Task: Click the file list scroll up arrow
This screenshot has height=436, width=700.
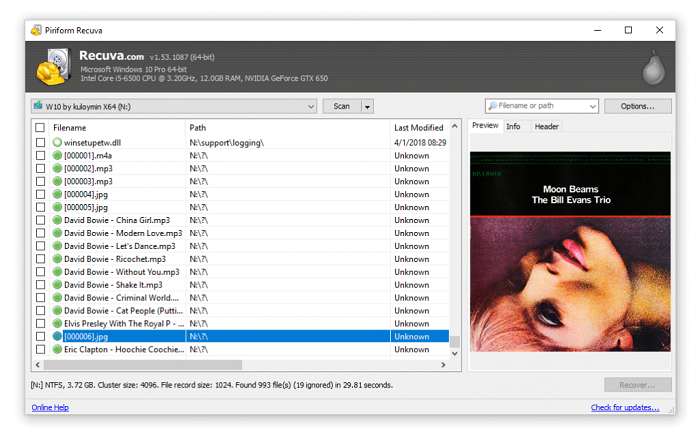Action: pyautogui.click(x=454, y=126)
